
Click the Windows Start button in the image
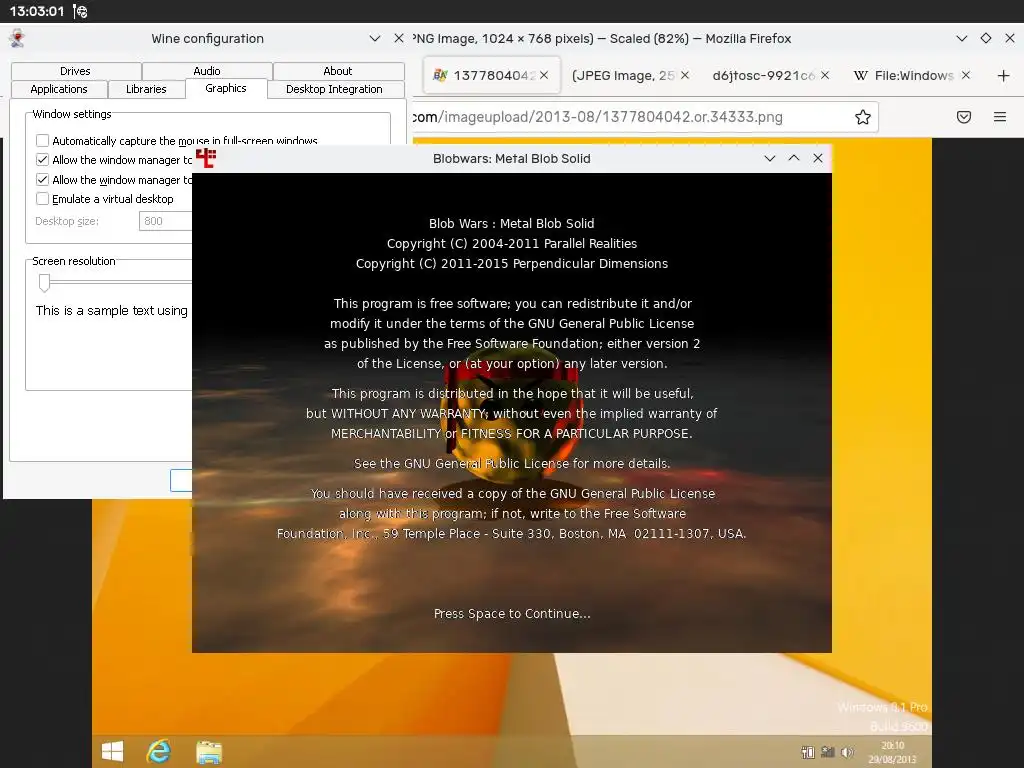tap(112, 750)
